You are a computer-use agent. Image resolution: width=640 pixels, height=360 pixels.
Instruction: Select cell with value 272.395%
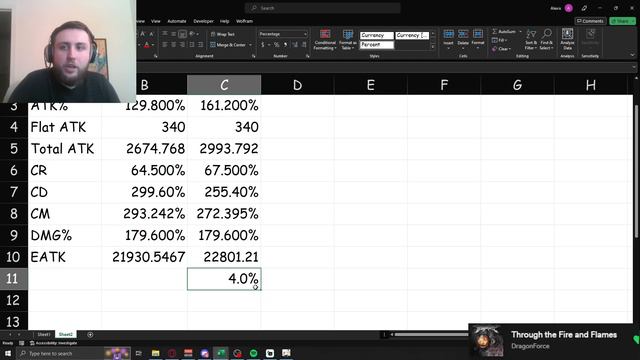click(x=224, y=213)
